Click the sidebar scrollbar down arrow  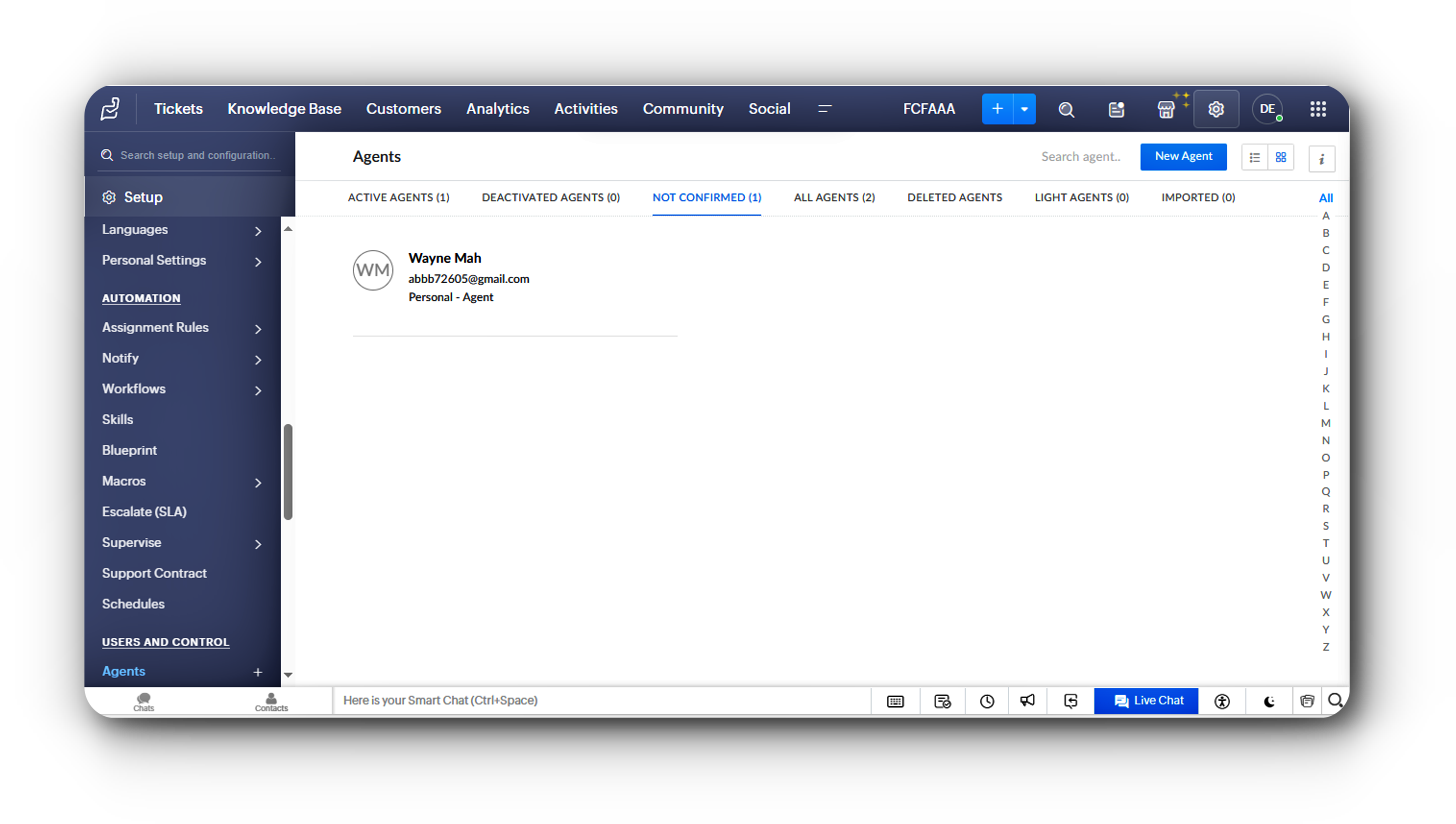coord(288,675)
